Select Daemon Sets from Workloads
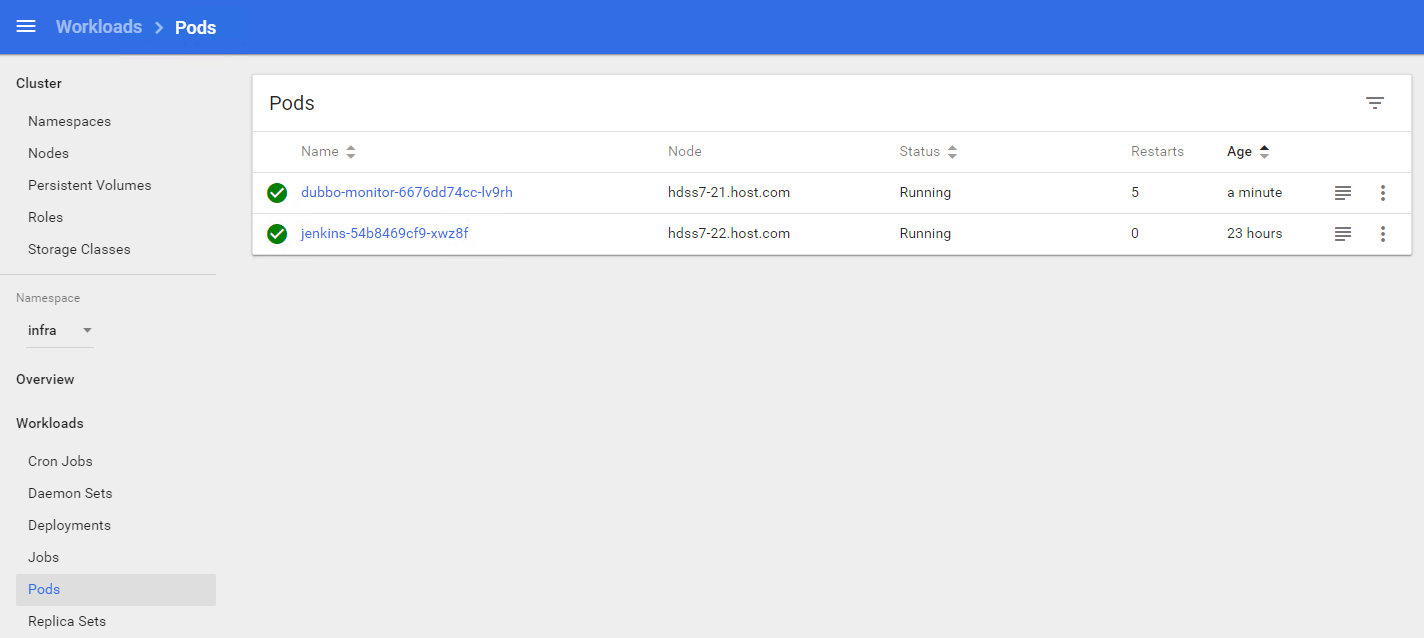Image resolution: width=1424 pixels, height=638 pixels. click(x=70, y=493)
